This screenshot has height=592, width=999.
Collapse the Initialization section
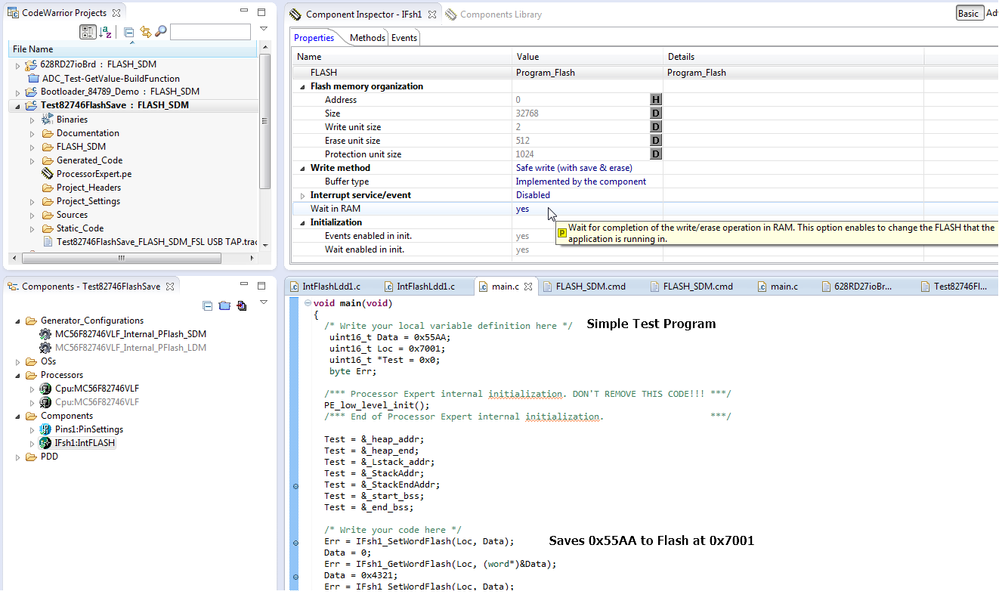click(x=304, y=221)
